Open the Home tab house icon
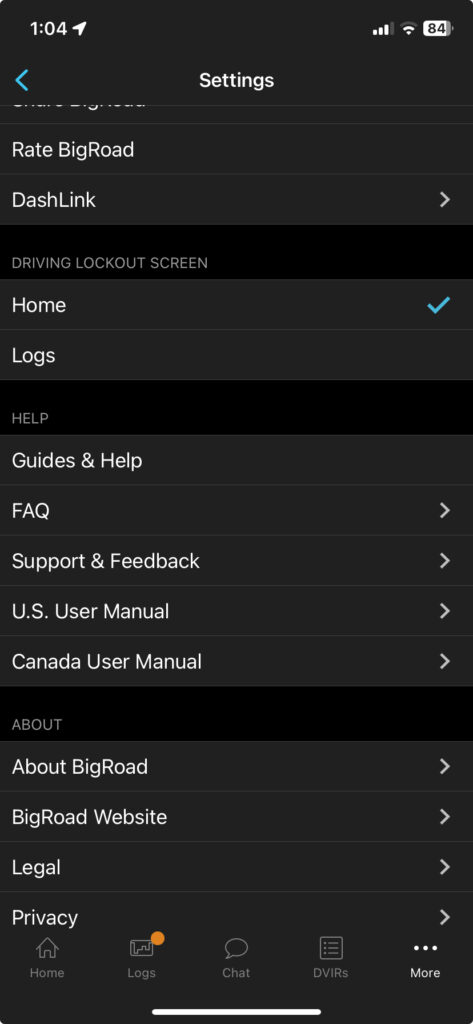This screenshot has width=473, height=1024. (47, 948)
